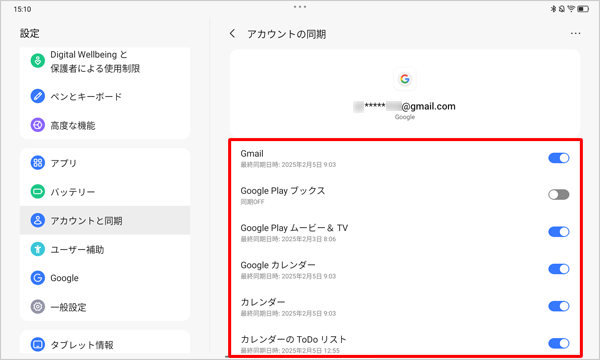Screen dimensions: 600x360
Task: Tap the three-dot handle at top center
Action: point(300,7)
